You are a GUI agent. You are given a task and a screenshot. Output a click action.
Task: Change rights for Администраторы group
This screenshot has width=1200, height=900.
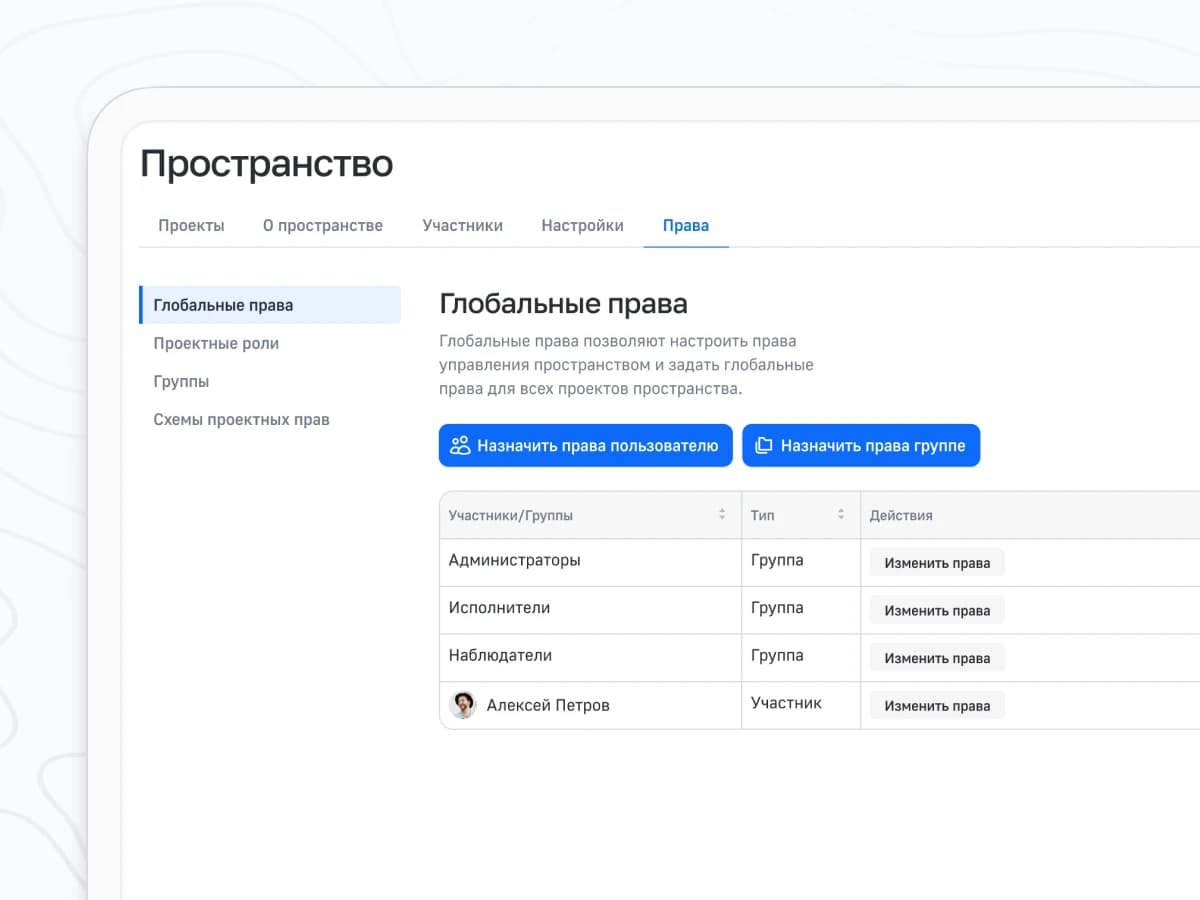937,563
